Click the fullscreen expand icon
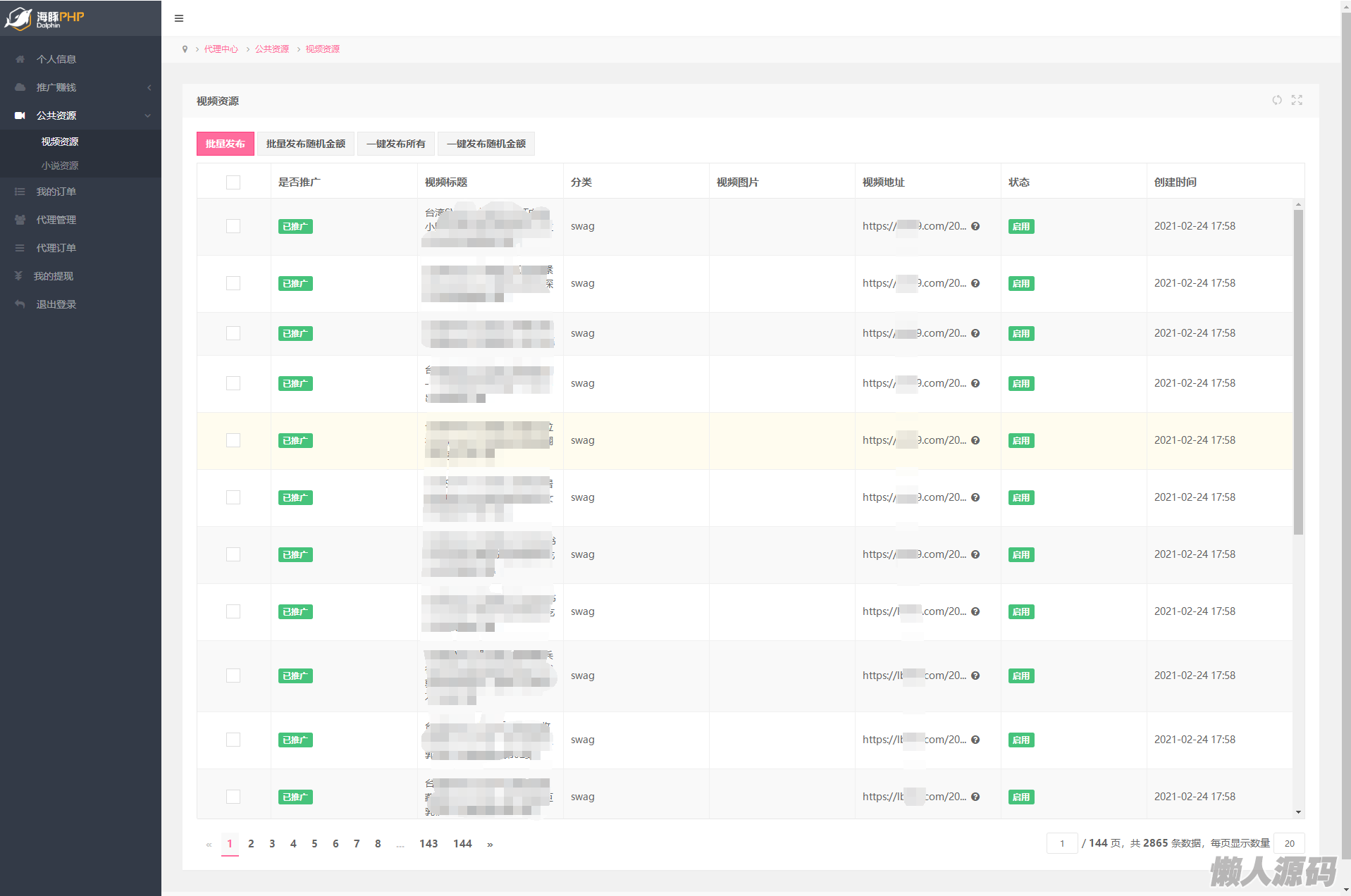The image size is (1351, 896). click(x=1297, y=100)
